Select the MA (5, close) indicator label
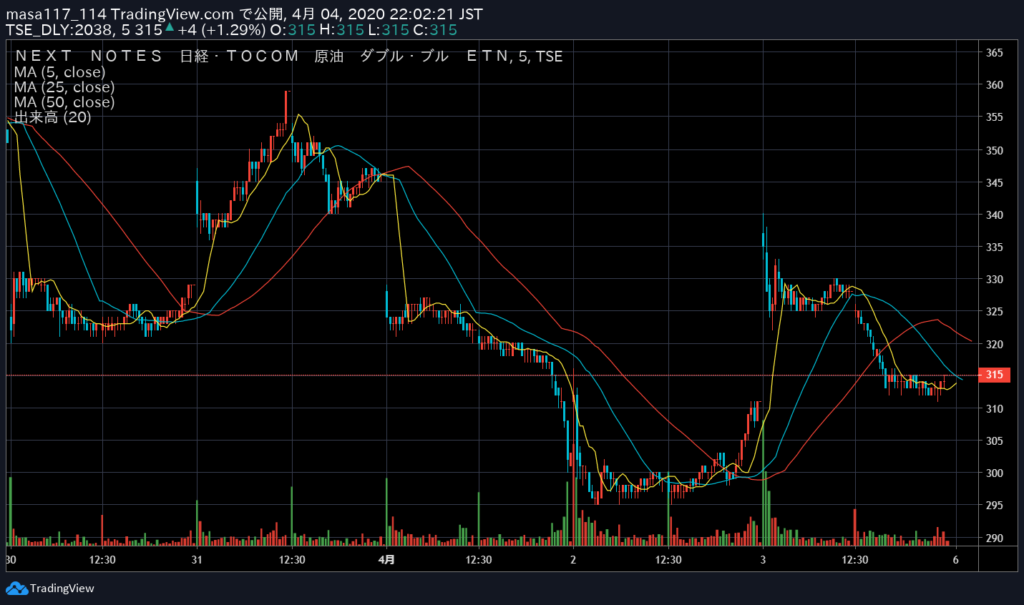 (59, 72)
